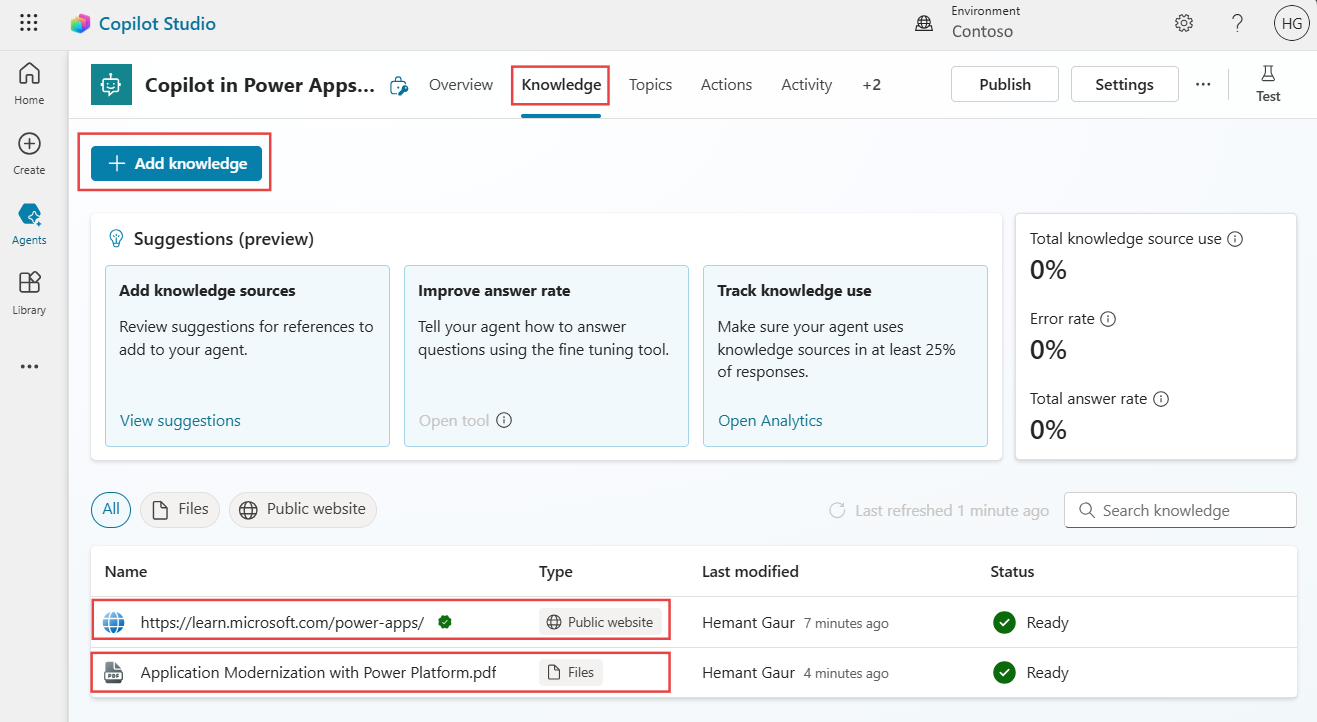Open the https://learn.microsoft.com/power-apps/ source
The height and width of the screenshot is (722, 1317).
tap(282, 622)
